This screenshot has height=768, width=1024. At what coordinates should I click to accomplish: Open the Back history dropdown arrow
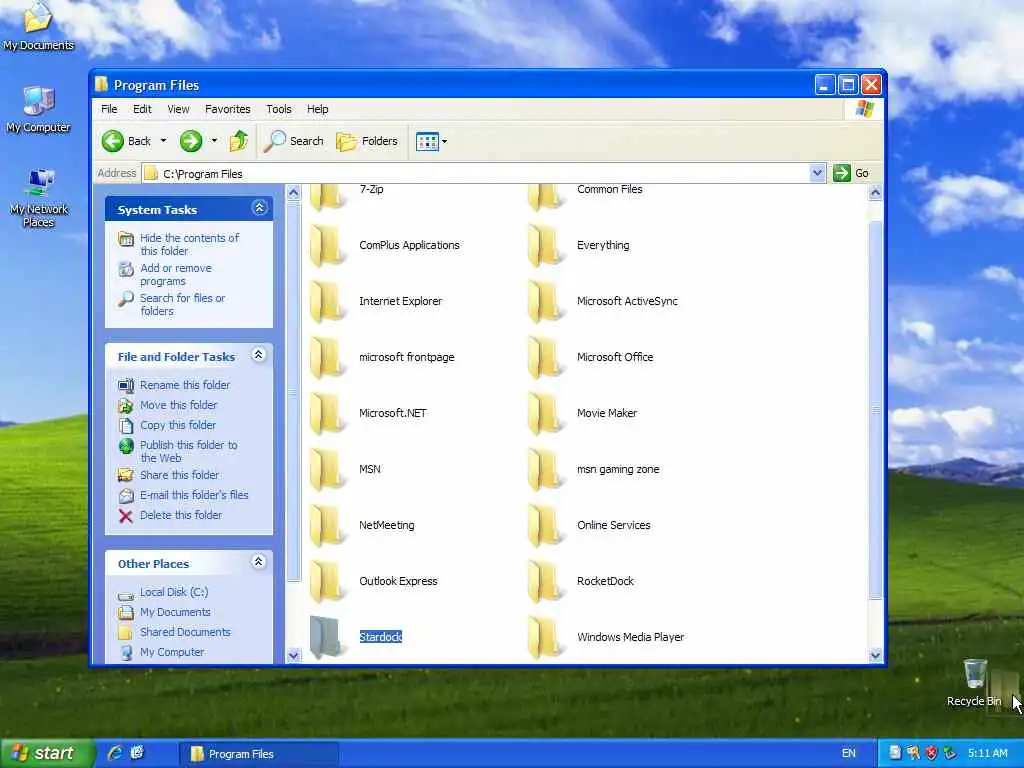click(x=163, y=141)
